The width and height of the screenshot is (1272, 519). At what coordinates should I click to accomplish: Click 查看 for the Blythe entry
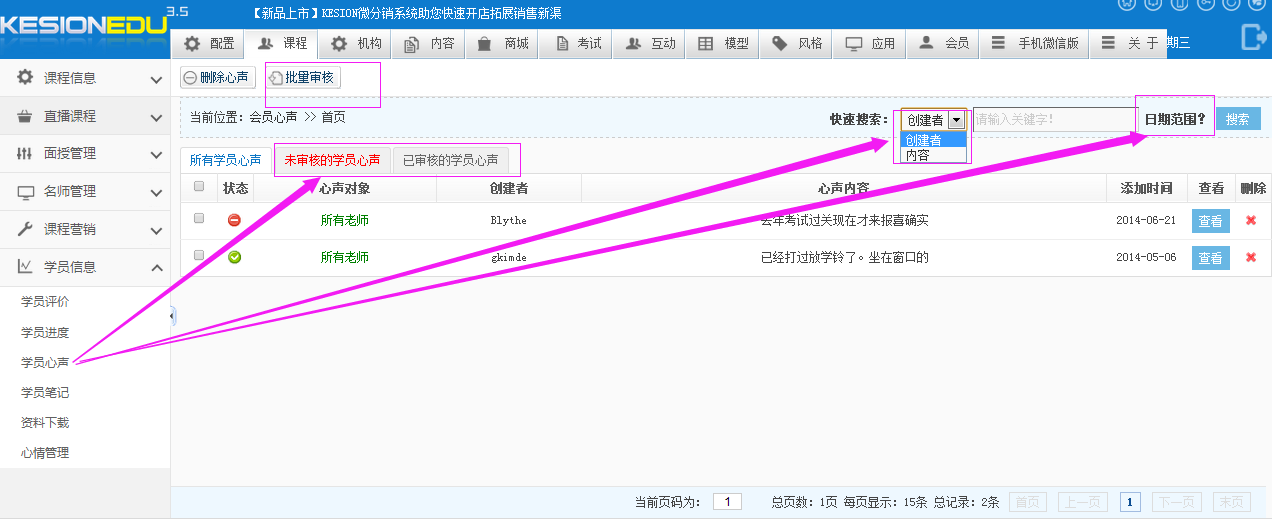pos(1210,221)
